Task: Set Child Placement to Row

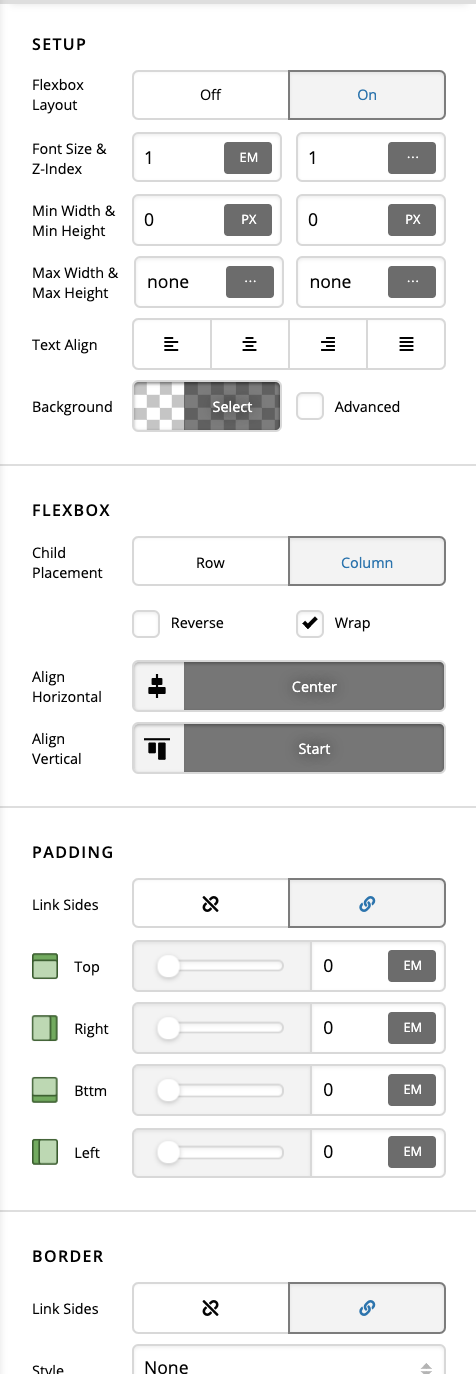Action: coord(211,563)
